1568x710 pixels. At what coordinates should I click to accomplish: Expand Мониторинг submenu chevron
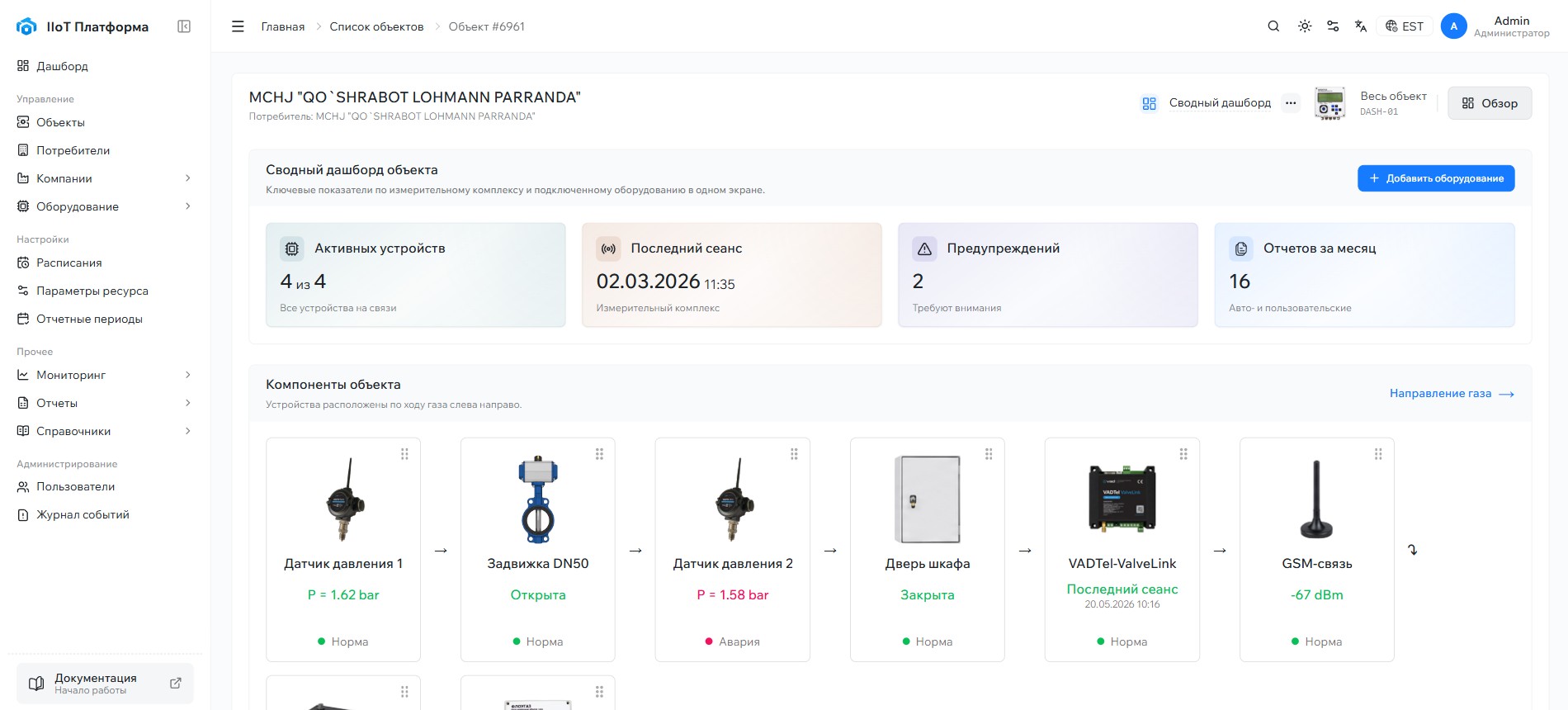pyautogui.click(x=188, y=375)
